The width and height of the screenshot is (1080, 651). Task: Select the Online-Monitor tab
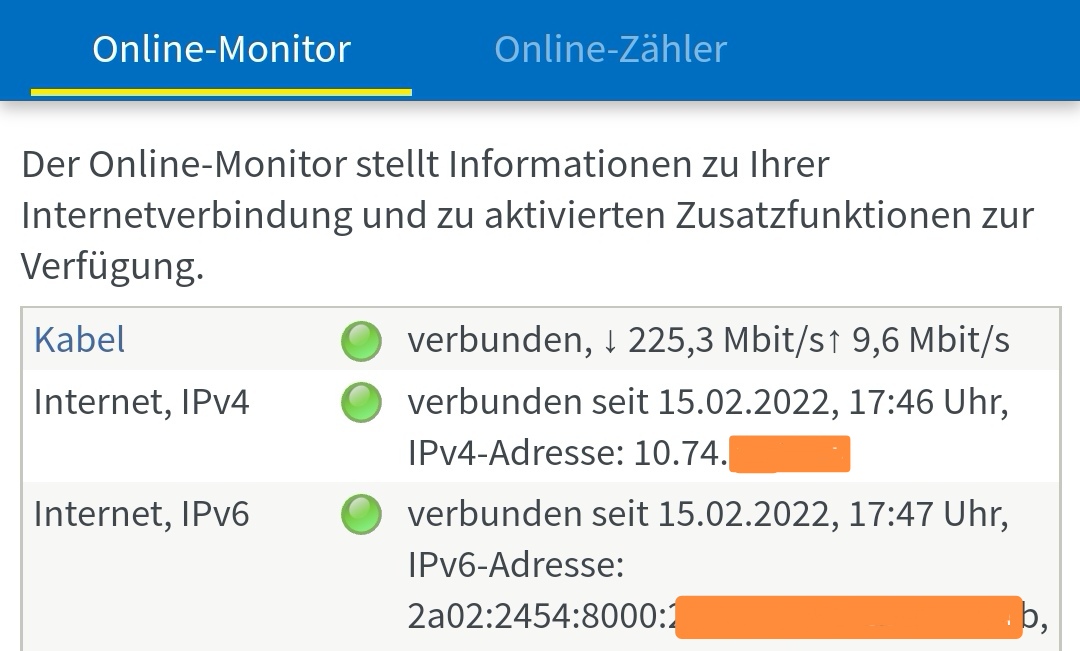point(221,49)
